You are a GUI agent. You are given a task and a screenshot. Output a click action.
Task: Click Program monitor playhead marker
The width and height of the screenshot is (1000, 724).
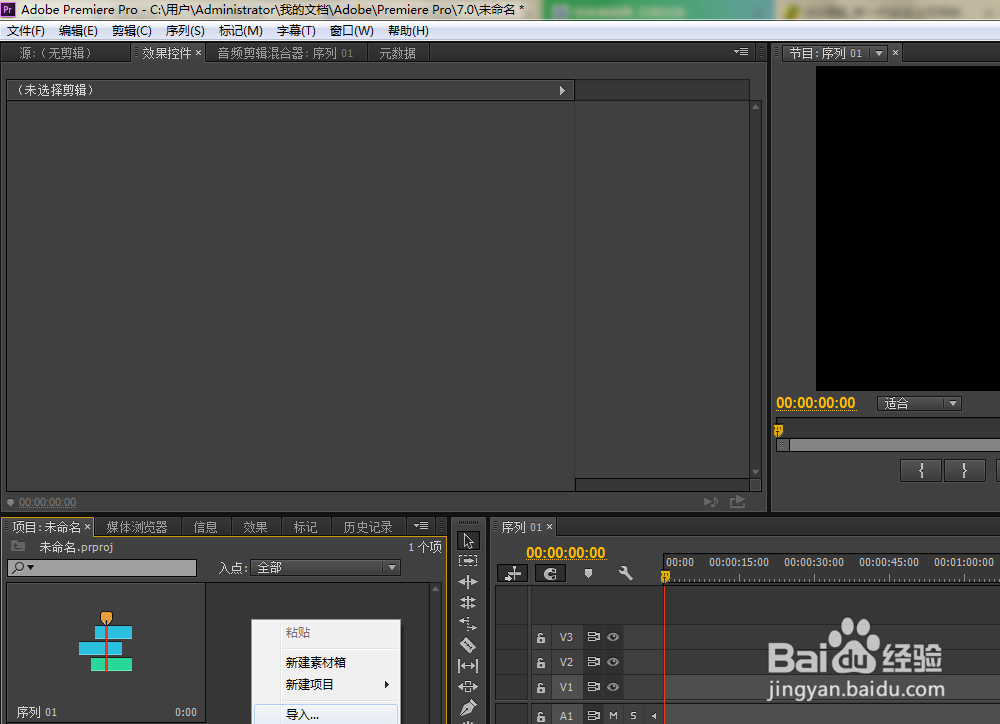point(778,431)
